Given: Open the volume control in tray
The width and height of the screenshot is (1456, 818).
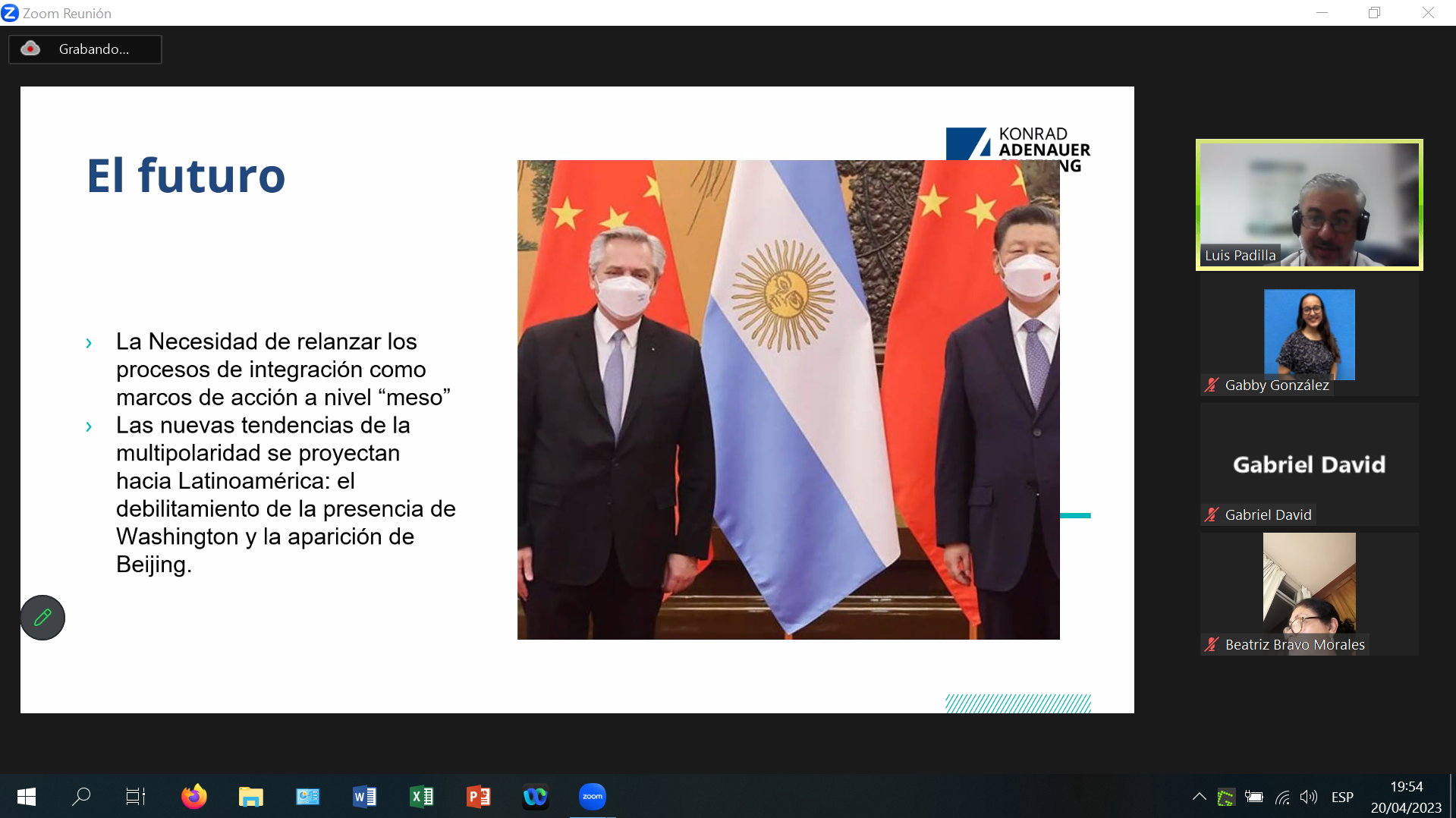Looking at the screenshot, I should (x=1308, y=797).
